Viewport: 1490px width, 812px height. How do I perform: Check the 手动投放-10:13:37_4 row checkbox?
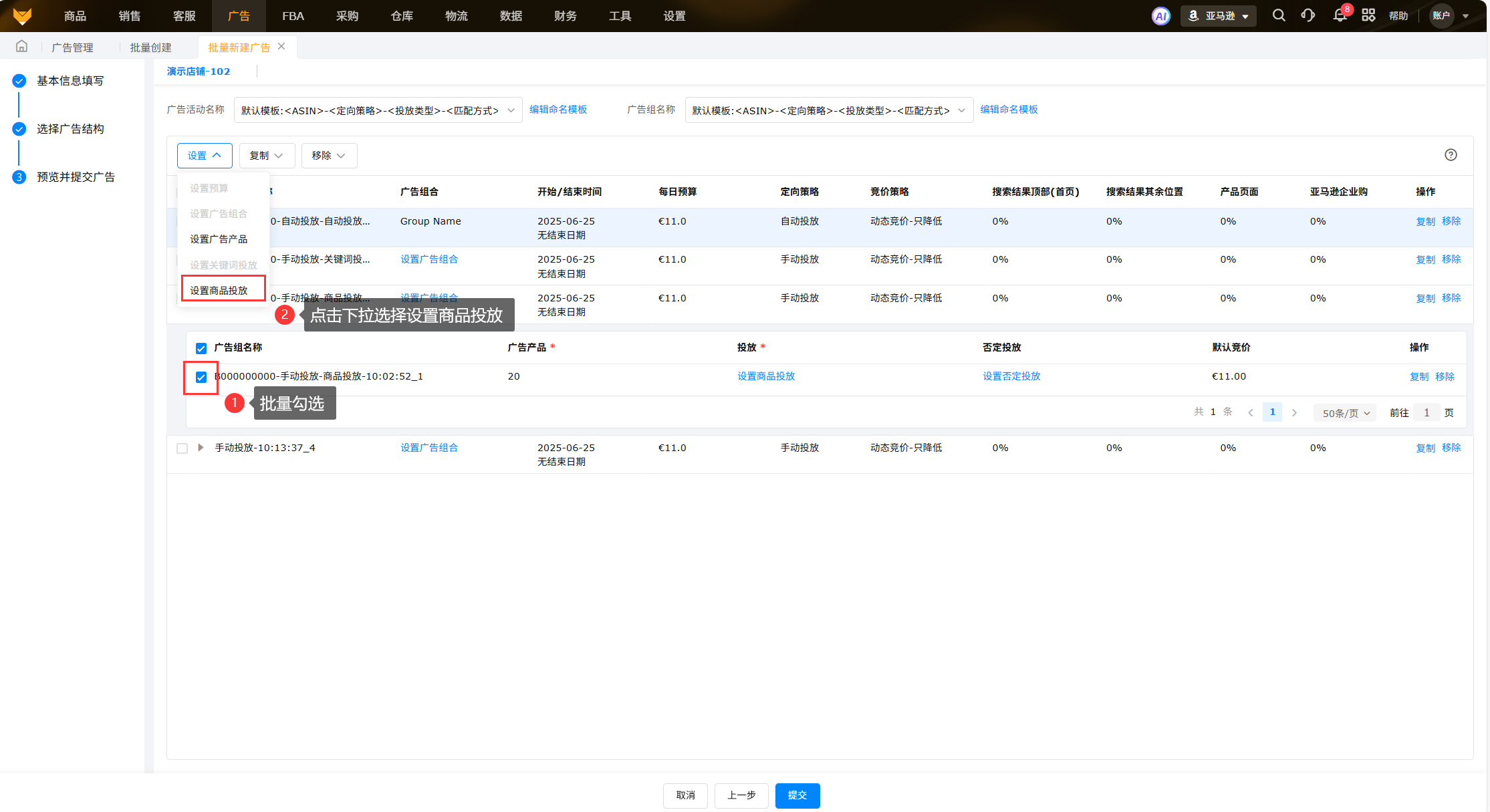click(x=182, y=448)
